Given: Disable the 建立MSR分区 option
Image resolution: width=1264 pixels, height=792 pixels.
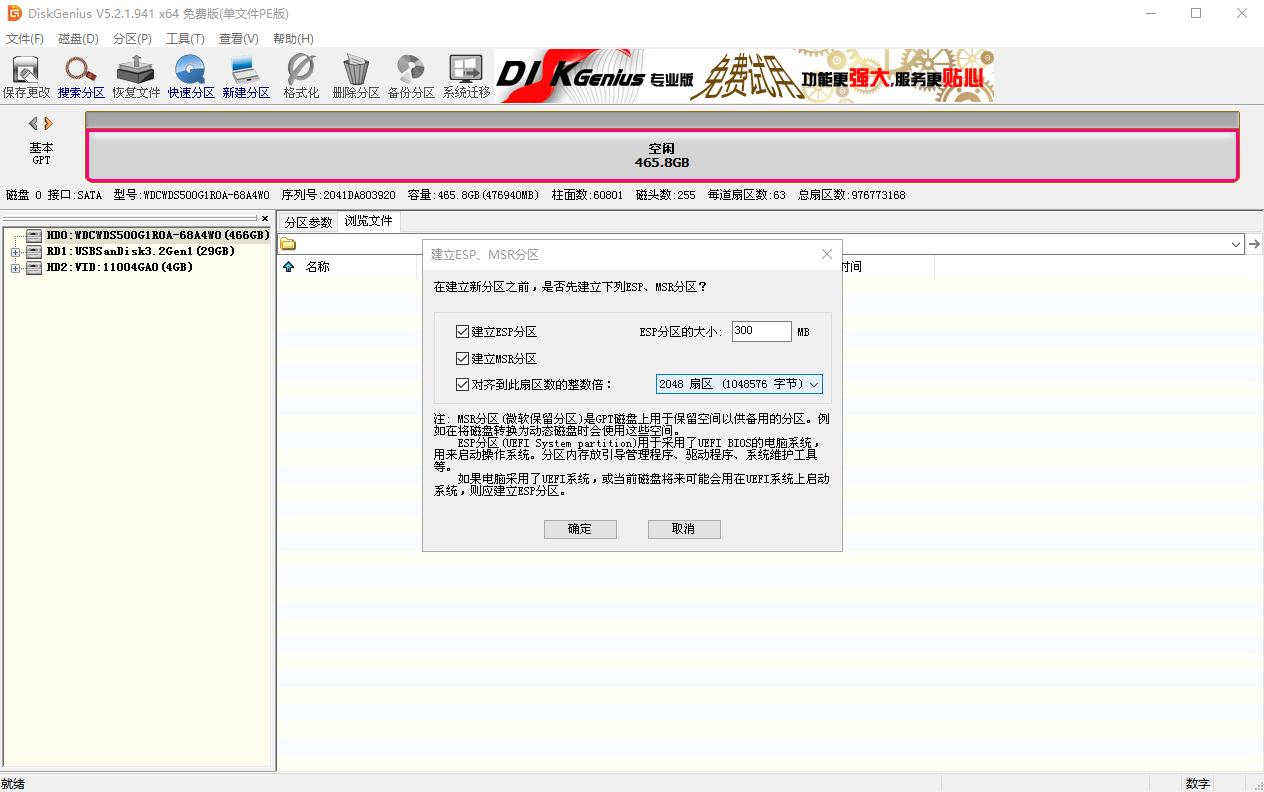Looking at the screenshot, I should [x=462, y=357].
